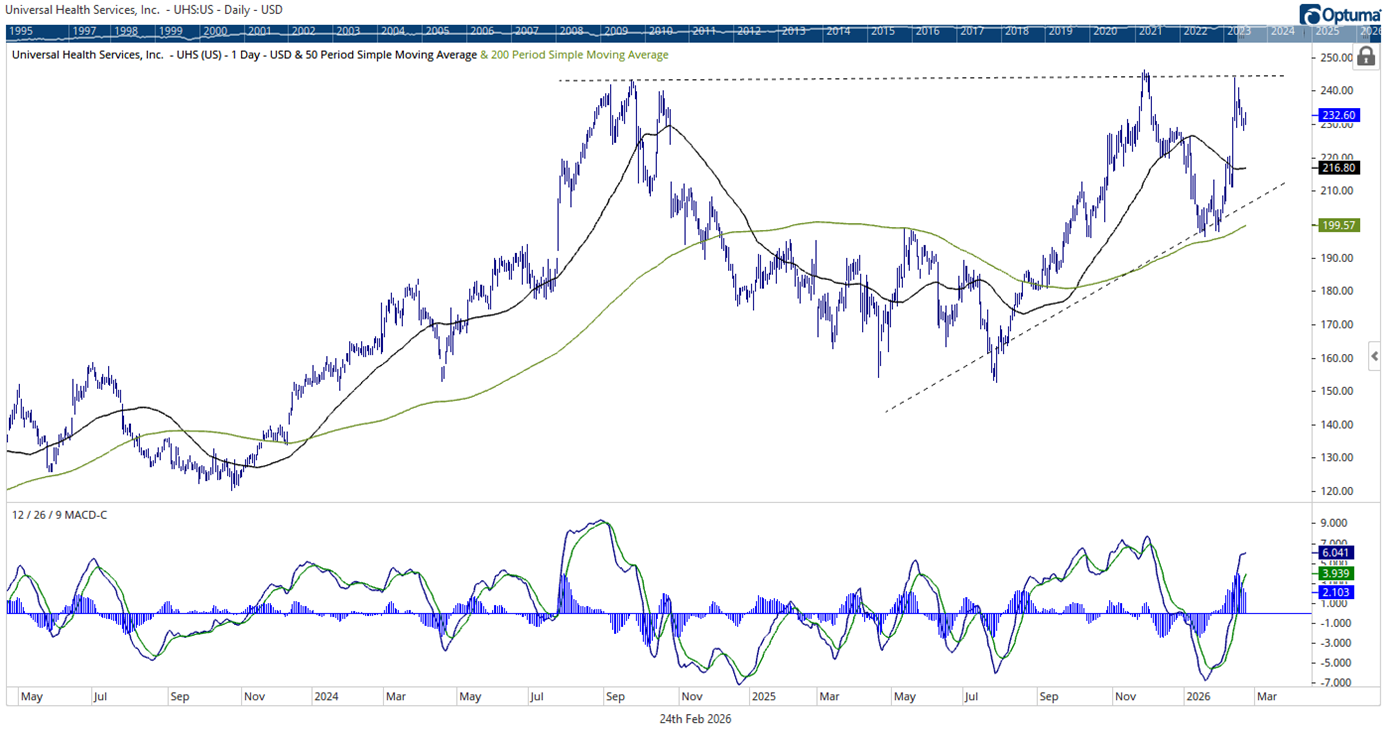The image size is (1387, 738).
Task: Click 1997 in the top year strip
Action: pos(85,31)
